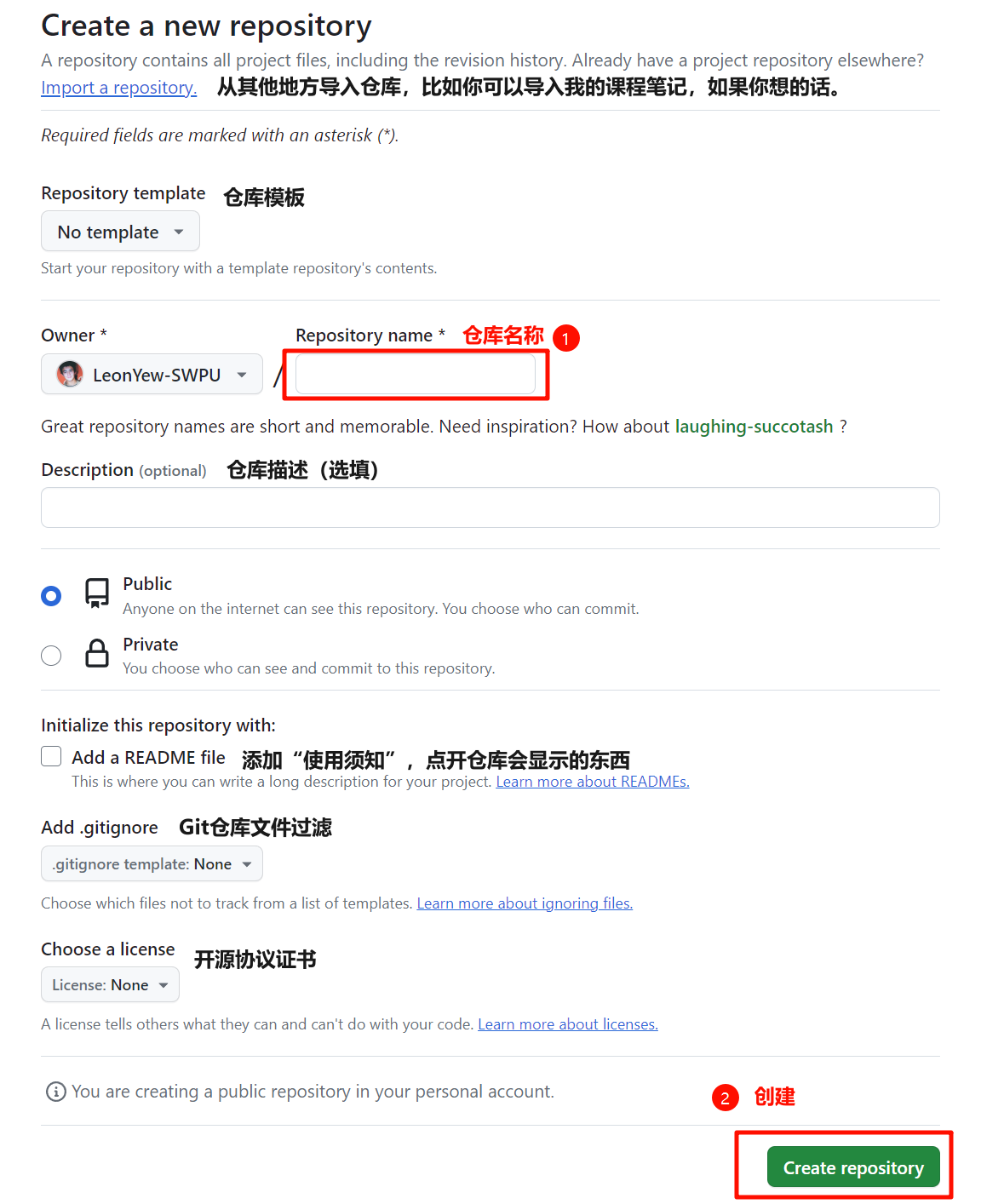Open Learn more about READMEs link
The height and width of the screenshot is (1204, 981).
(593, 782)
